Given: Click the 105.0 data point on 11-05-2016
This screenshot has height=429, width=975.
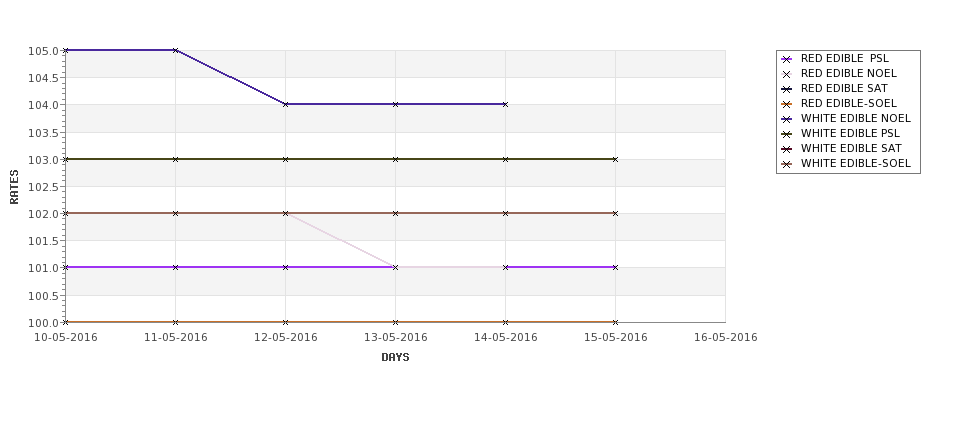Looking at the screenshot, I should pyautogui.click(x=175, y=50).
